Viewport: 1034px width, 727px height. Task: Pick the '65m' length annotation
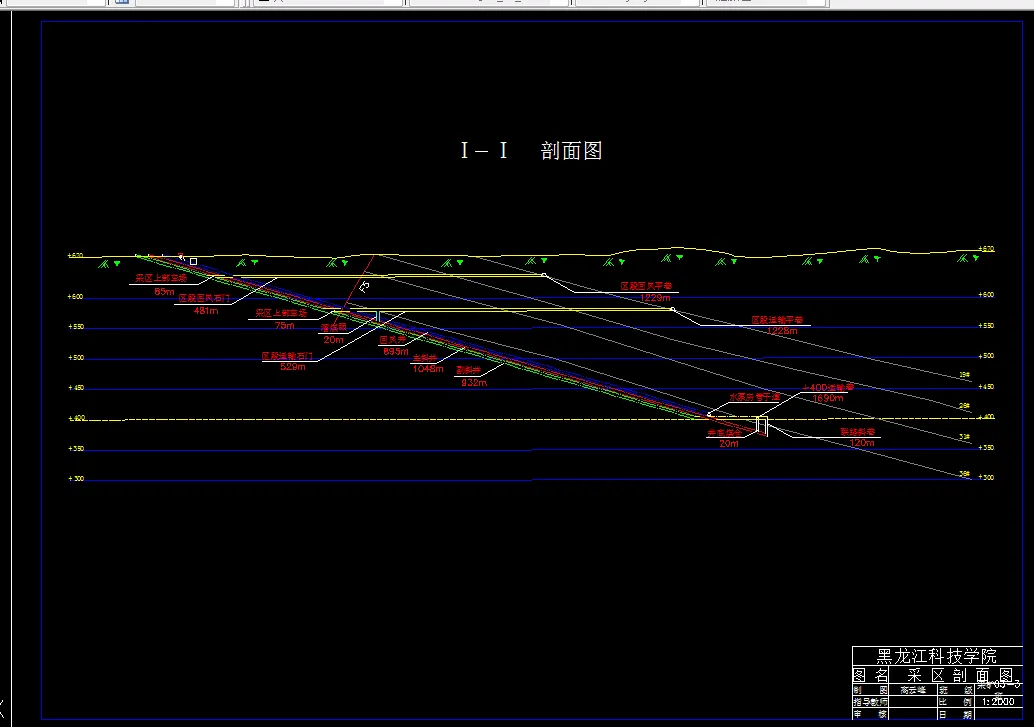164,291
